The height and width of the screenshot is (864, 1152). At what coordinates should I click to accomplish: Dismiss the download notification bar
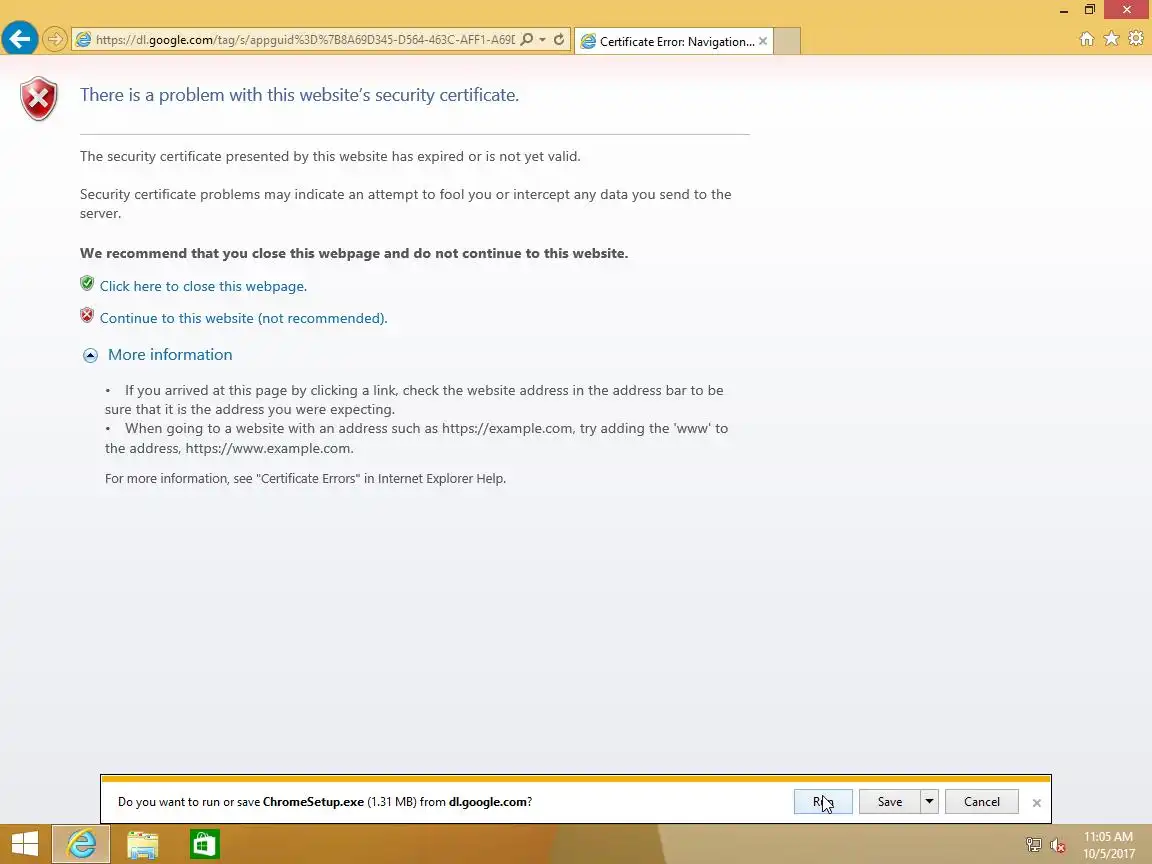tap(1037, 803)
